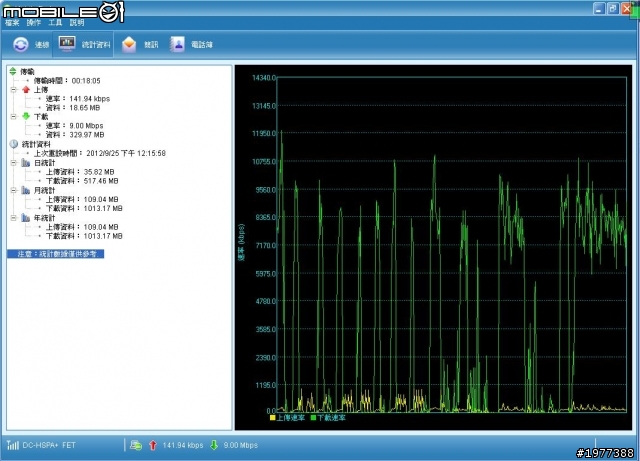This screenshot has width=640, height=461.
Task: Click the yellow 上傳速率 legend swatch
Action: coord(272,418)
